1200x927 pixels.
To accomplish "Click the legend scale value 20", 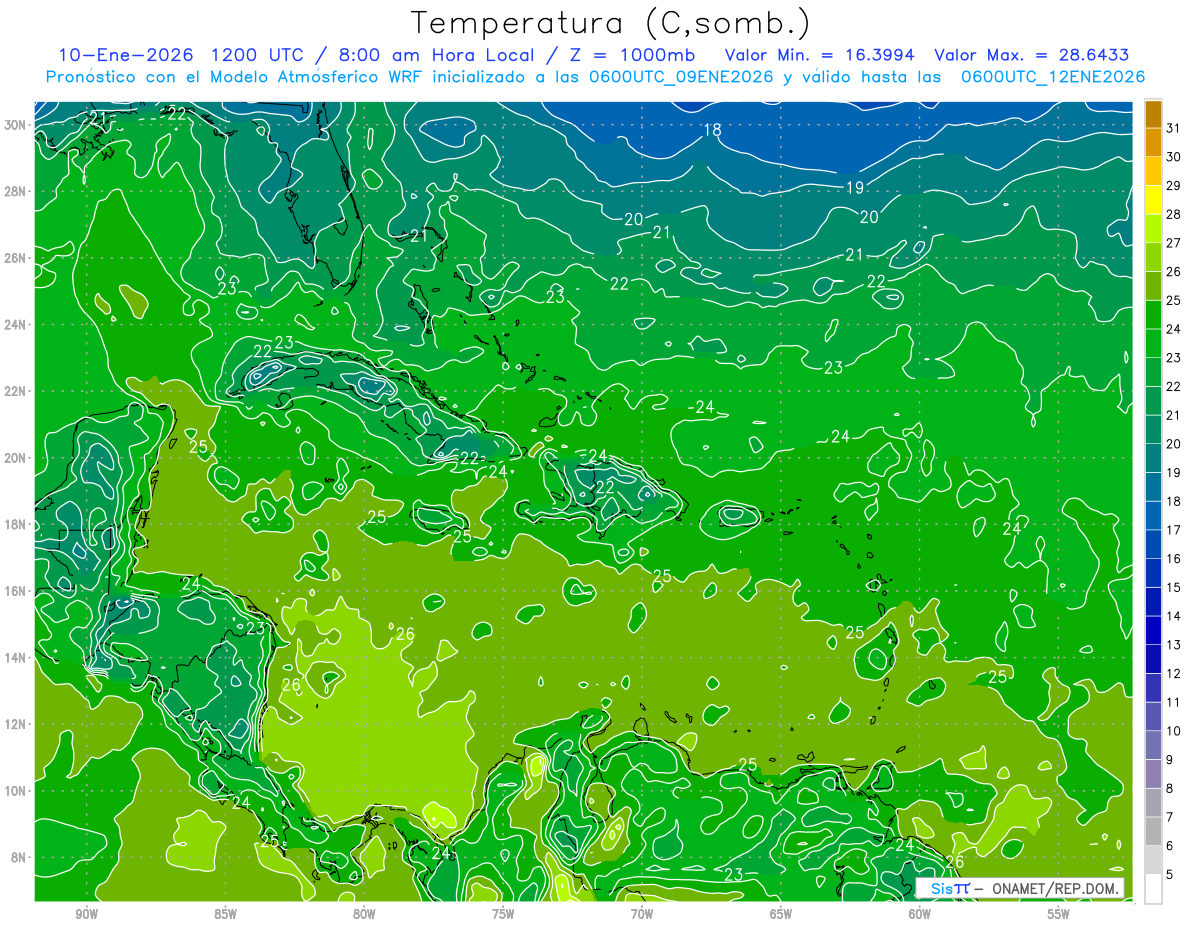I will 1174,444.
